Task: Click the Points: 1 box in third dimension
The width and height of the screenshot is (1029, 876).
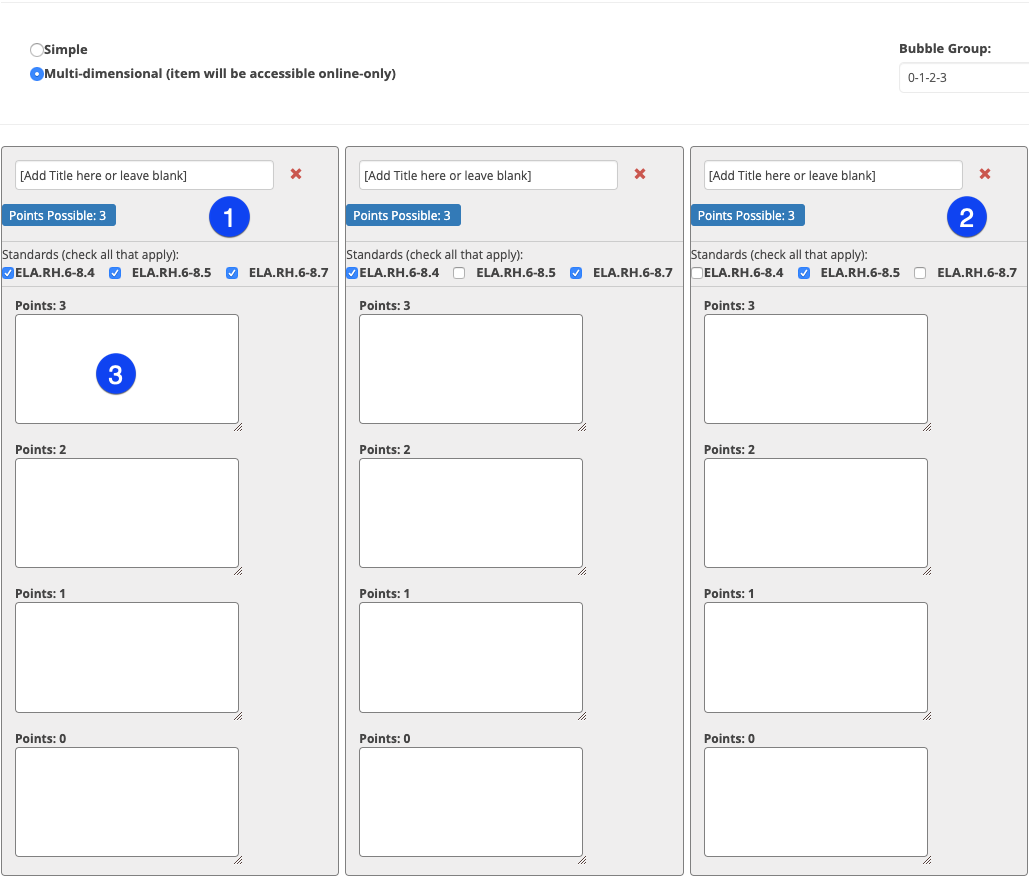Action: 816,657
